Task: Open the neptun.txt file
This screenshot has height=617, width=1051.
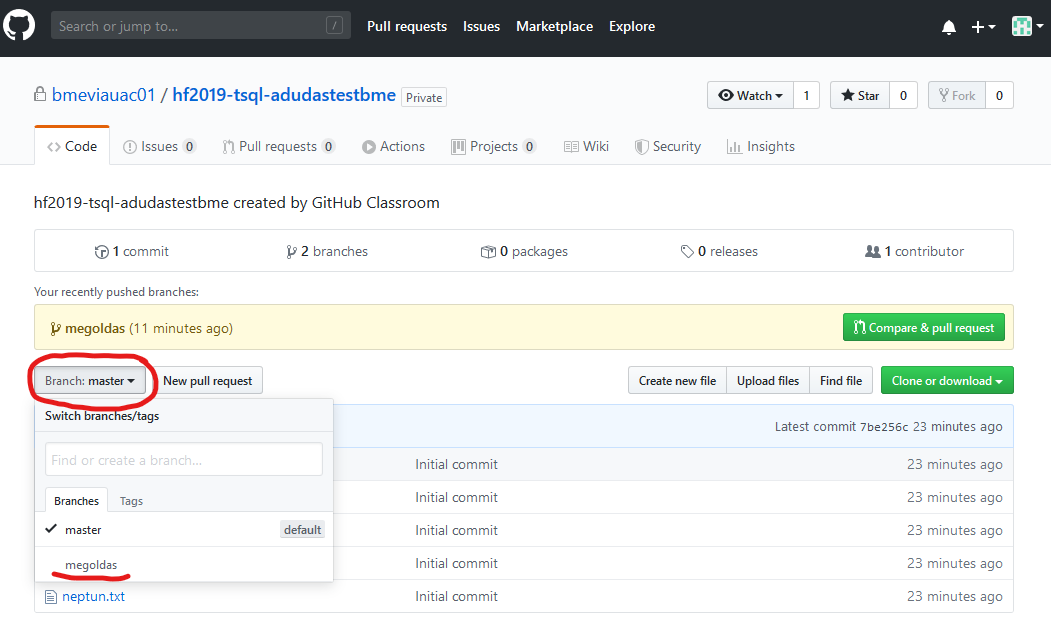Action: 93,596
